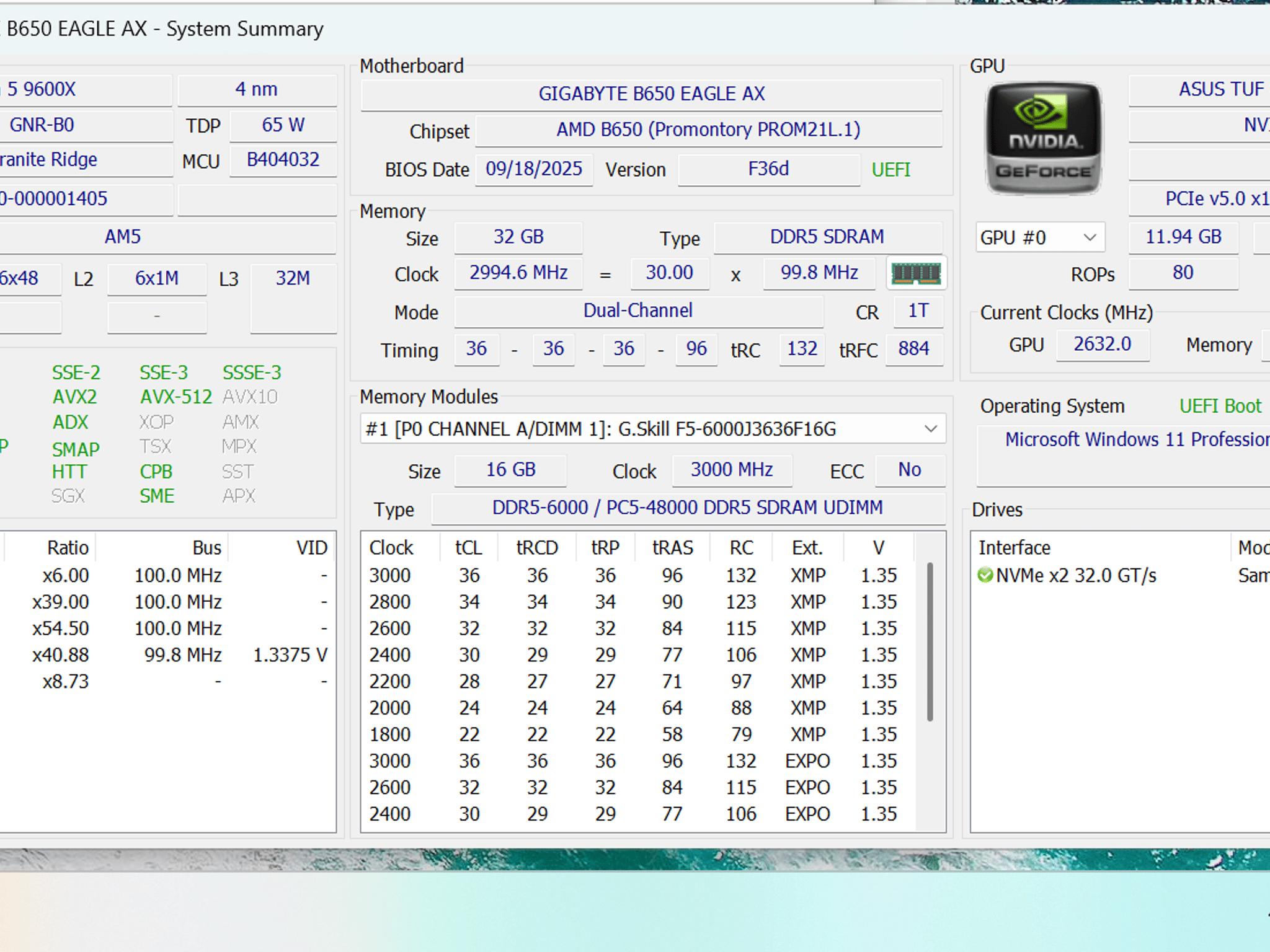Click the ROPs 80 value
Image resolution: width=1270 pixels, height=952 pixels.
coord(1183,273)
